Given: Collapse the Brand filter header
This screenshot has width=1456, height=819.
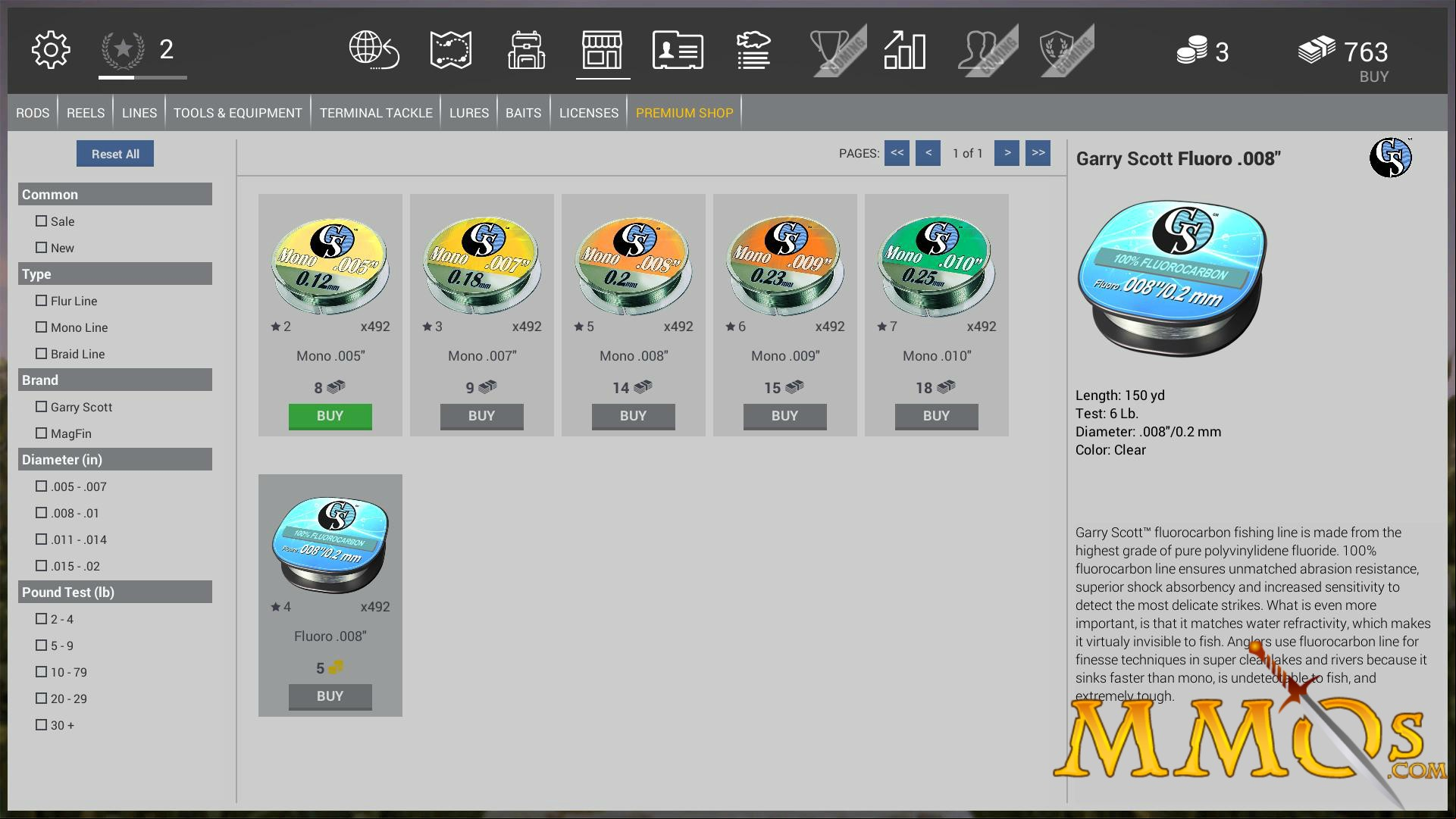Looking at the screenshot, I should pos(115,380).
